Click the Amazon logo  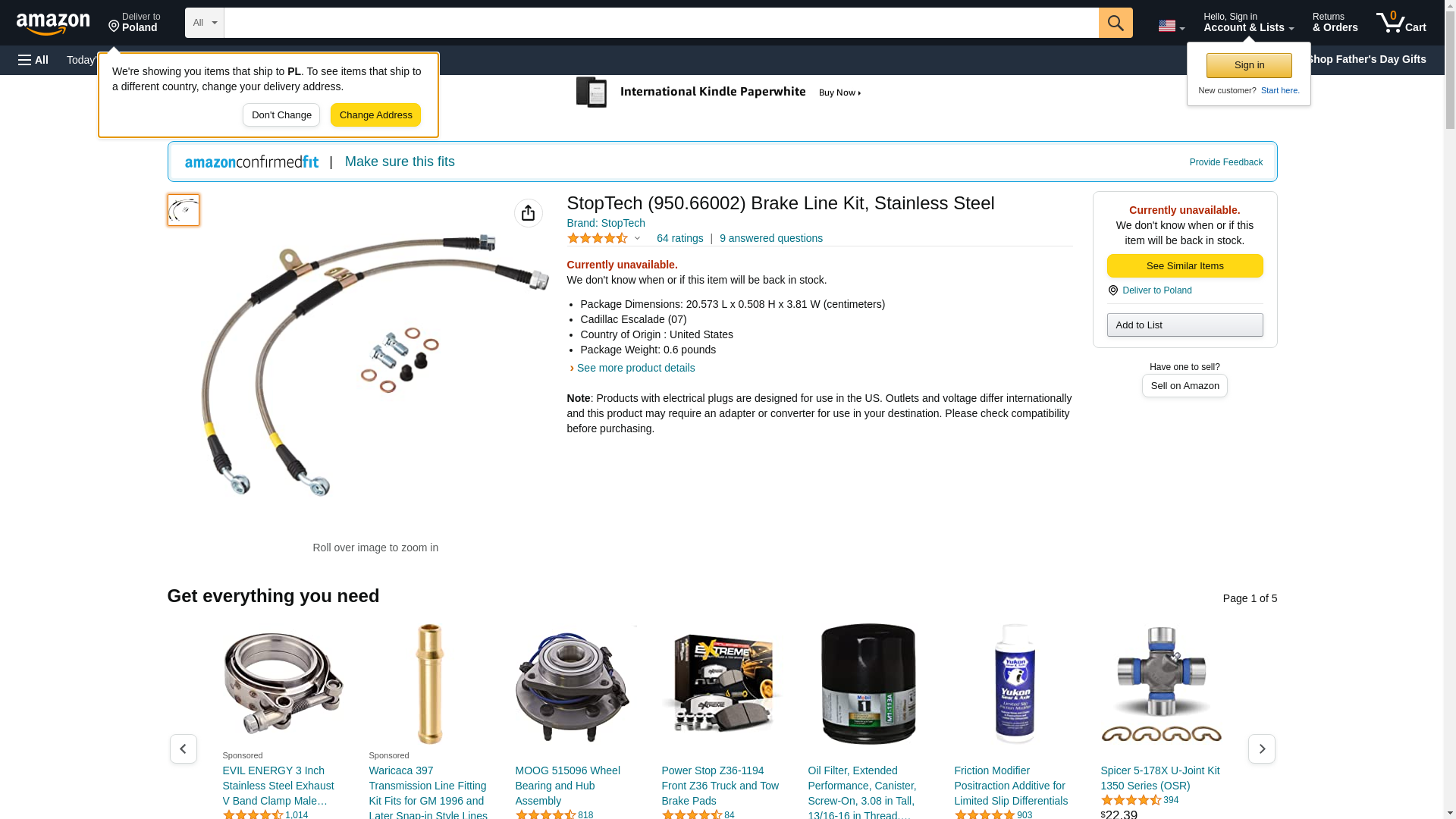(53, 24)
